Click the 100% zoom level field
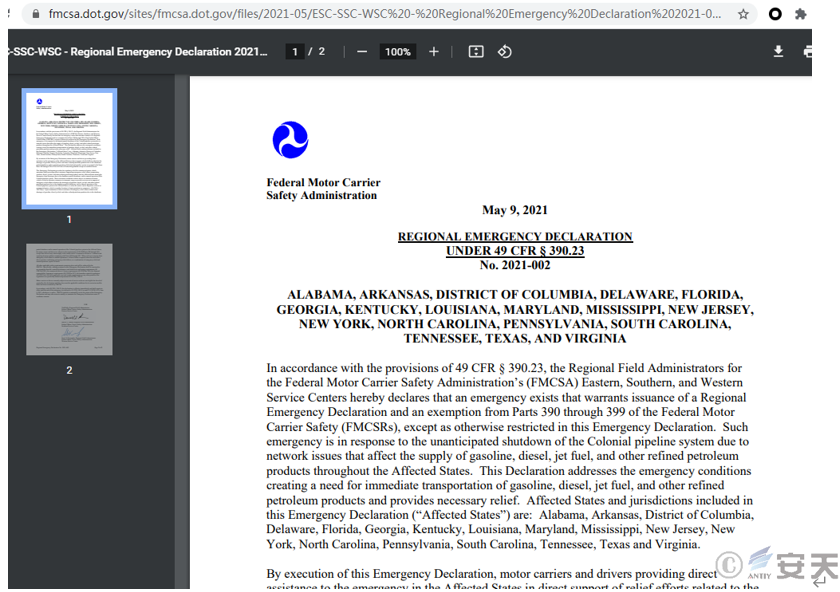Image resolution: width=840 pixels, height=592 pixels. (398, 52)
